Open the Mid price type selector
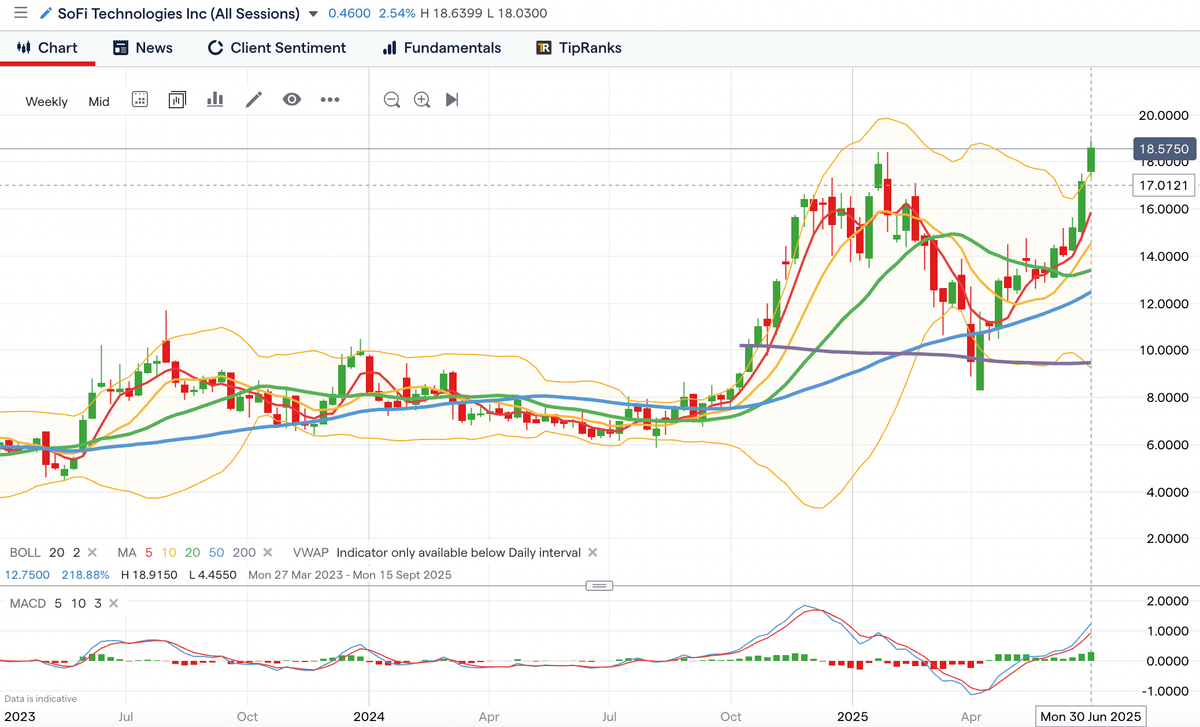 pos(99,101)
